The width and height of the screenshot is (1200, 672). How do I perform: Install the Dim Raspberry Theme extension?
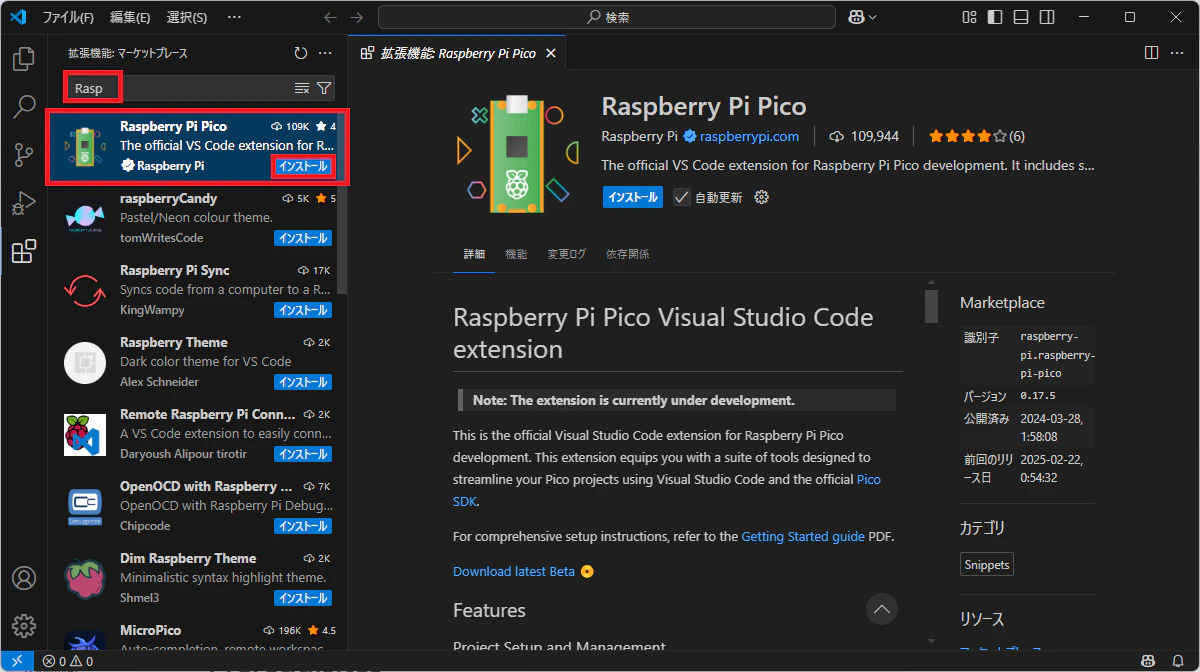302,598
